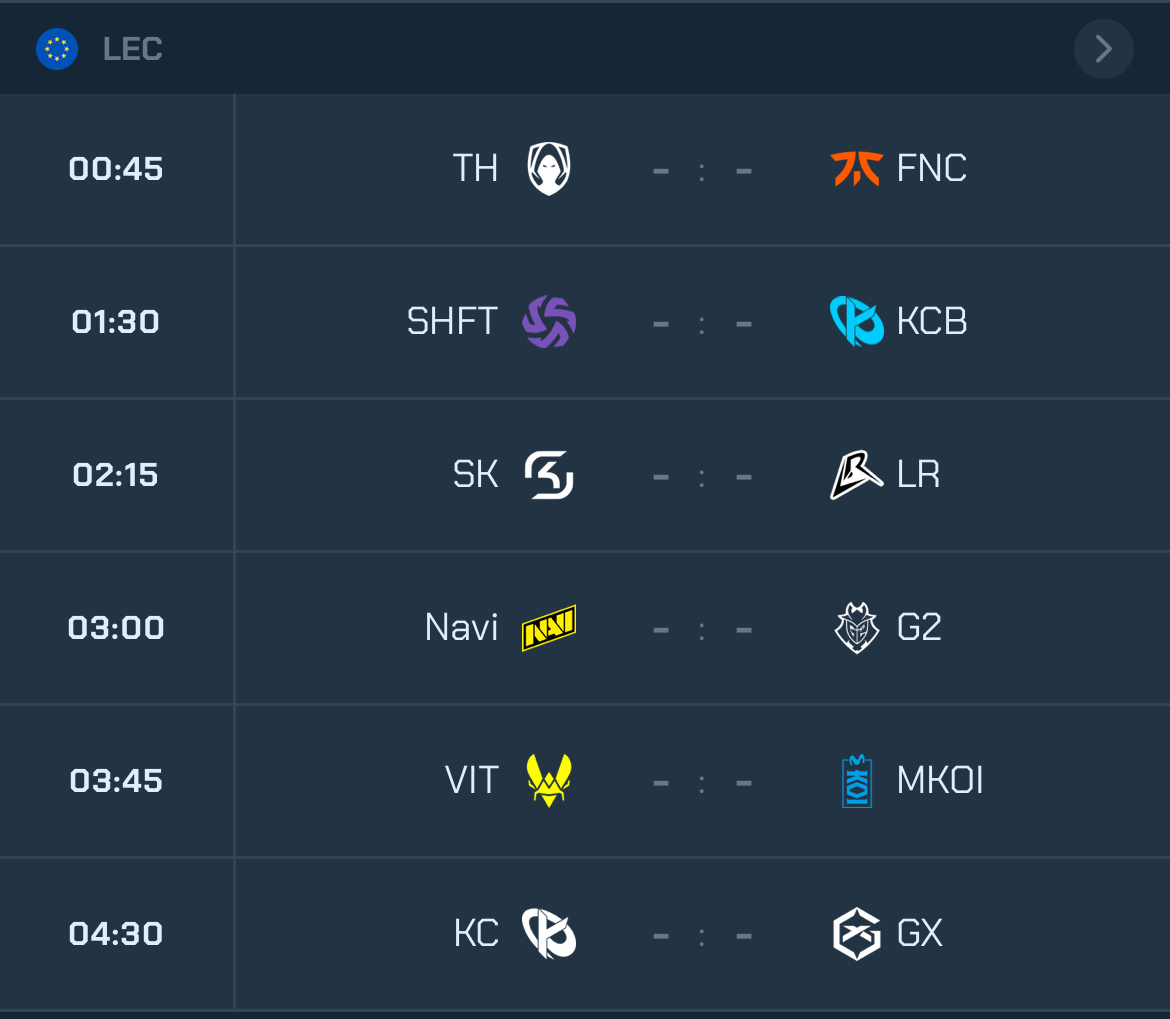The width and height of the screenshot is (1170, 1019).
Task: Open the VIT vs MKOI score placeholder
Action: (702, 783)
